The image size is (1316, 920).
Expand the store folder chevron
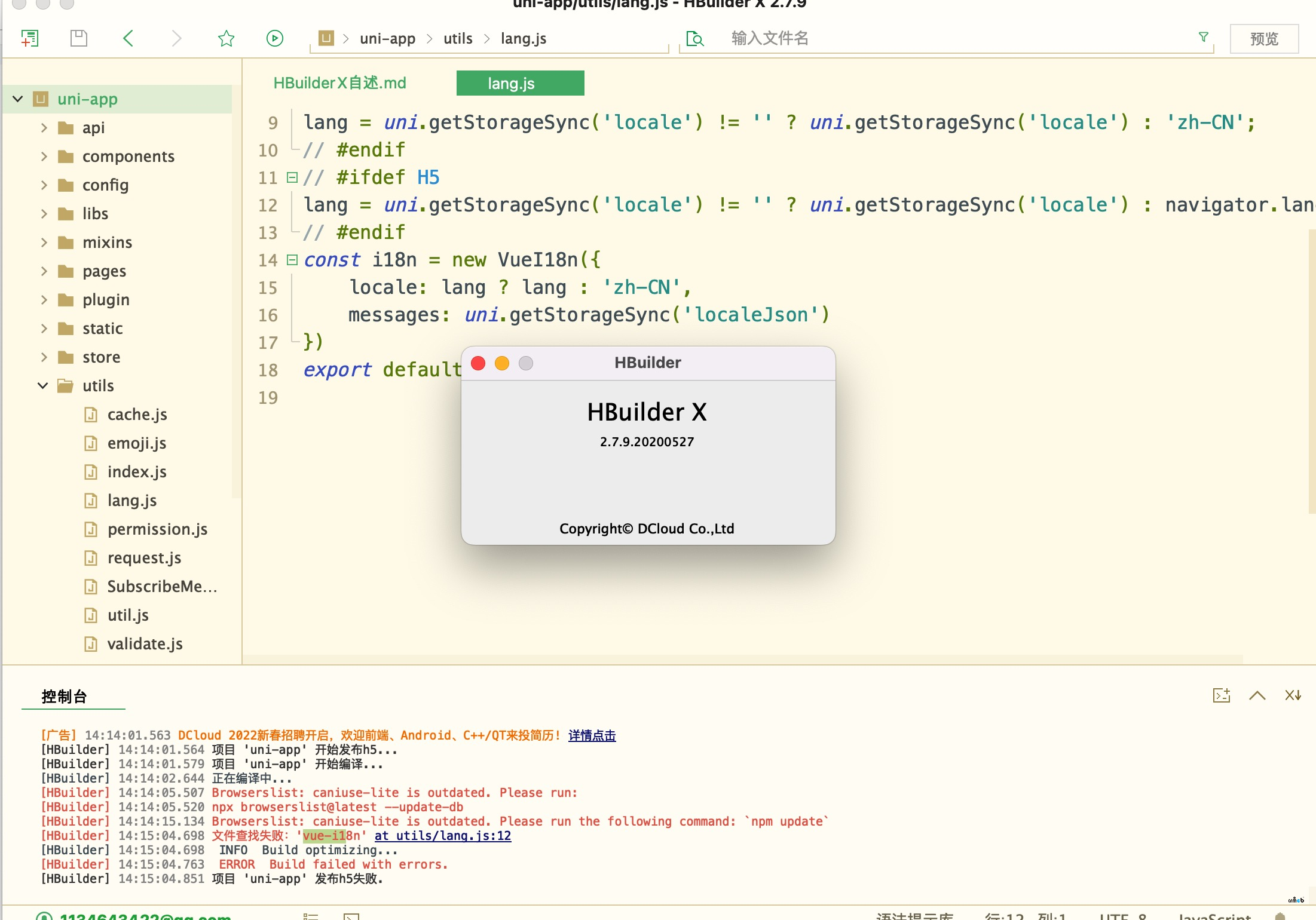pyautogui.click(x=44, y=357)
